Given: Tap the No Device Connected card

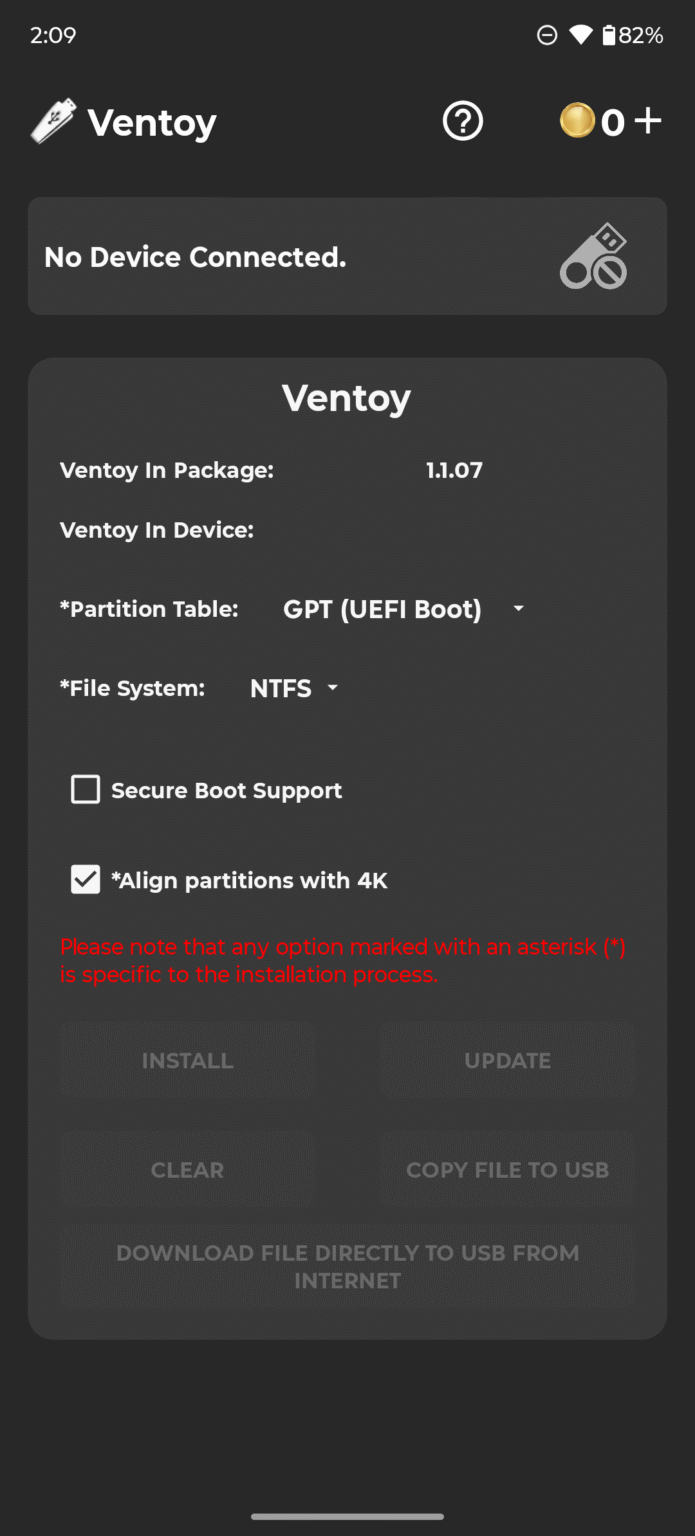Looking at the screenshot, I should pyautogui.click(x=347, y=255).
